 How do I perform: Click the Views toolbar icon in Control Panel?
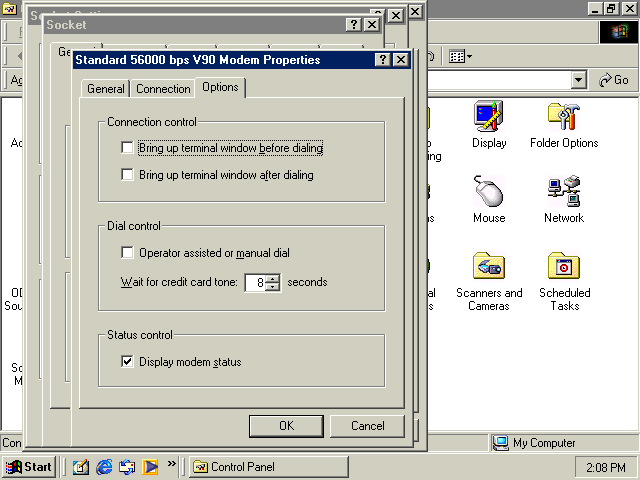coord(460,56)
